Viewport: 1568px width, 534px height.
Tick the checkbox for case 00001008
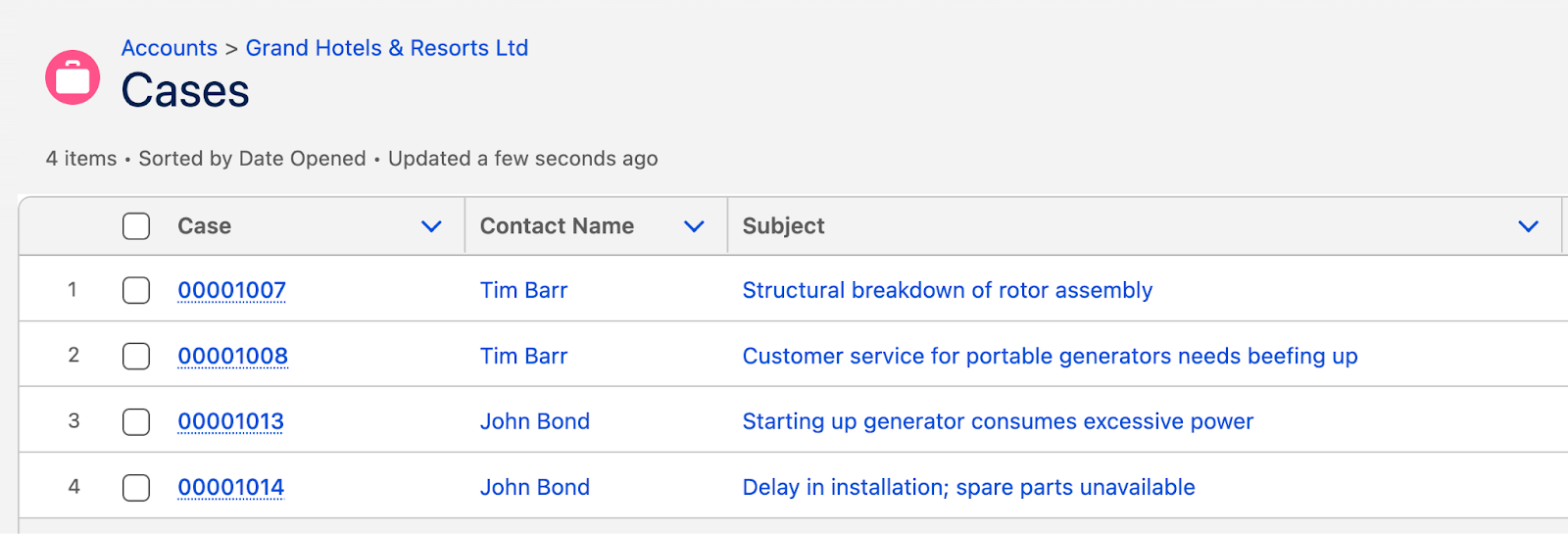136,356
